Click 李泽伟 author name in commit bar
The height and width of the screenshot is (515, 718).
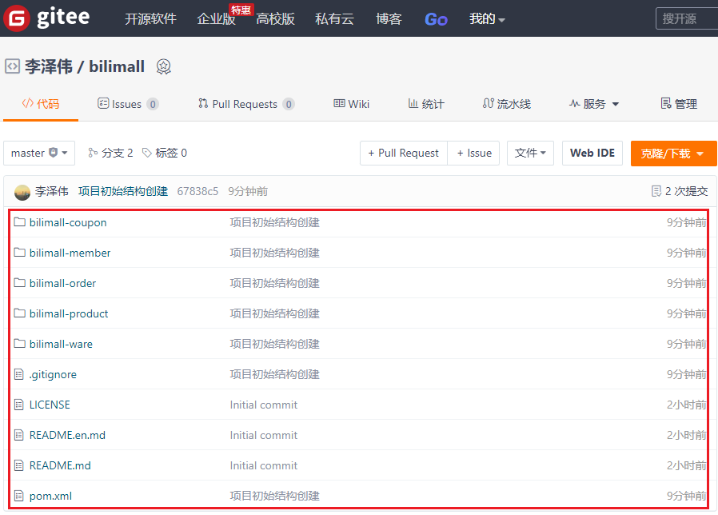52,191
